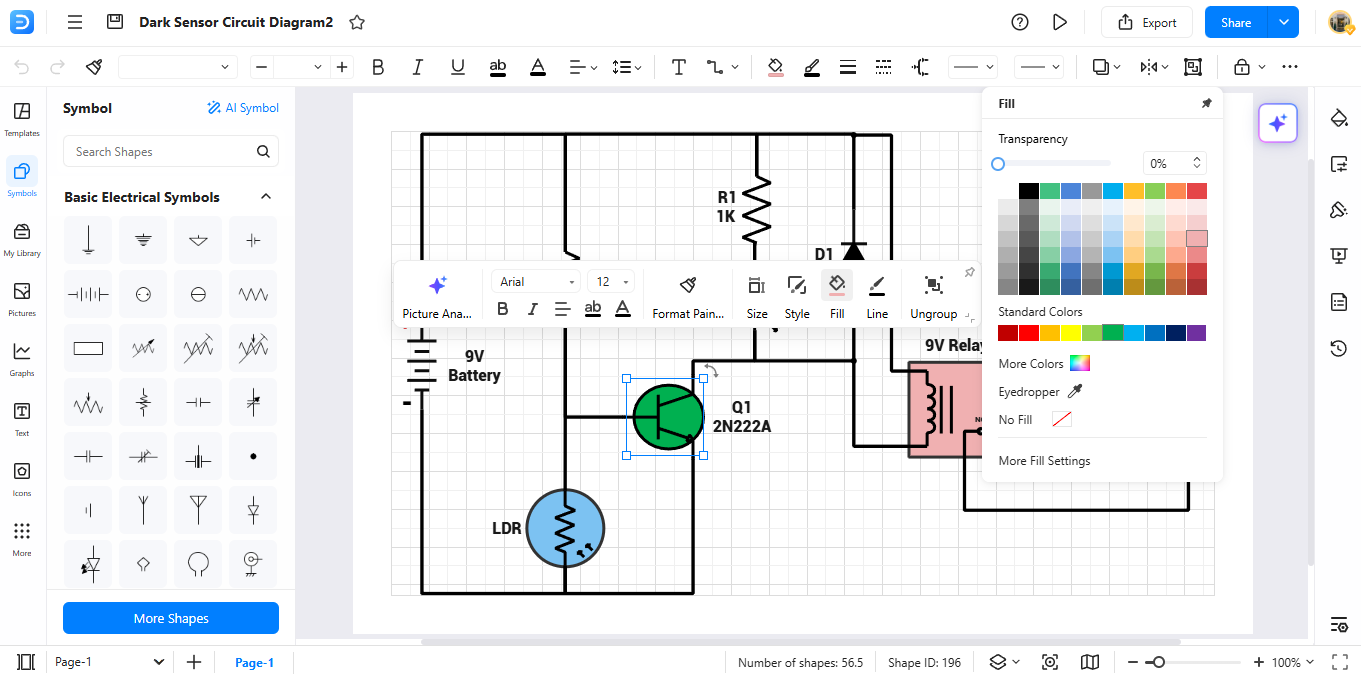Select the standard purple color swatch
The height and width of the screenshot is (674, 1361).
pos(1196,333)
